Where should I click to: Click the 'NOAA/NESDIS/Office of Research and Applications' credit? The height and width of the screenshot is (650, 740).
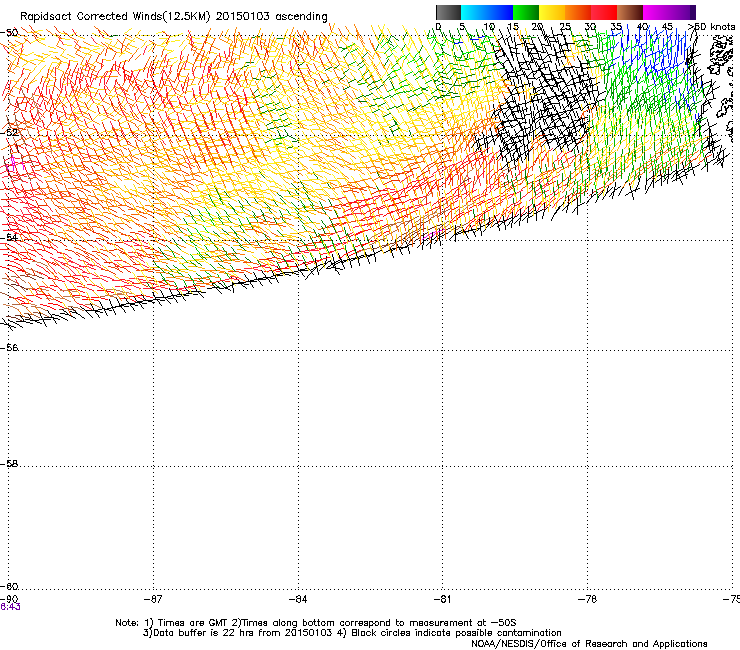[589, 644]
